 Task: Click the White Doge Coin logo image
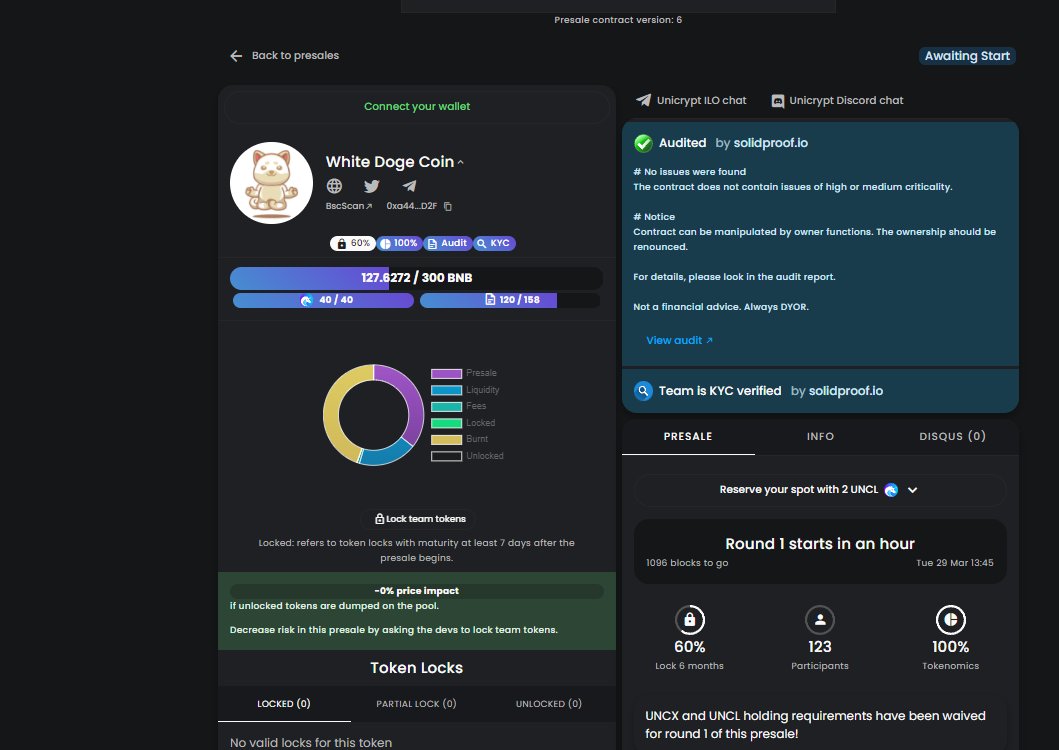(x=272, y=183)
